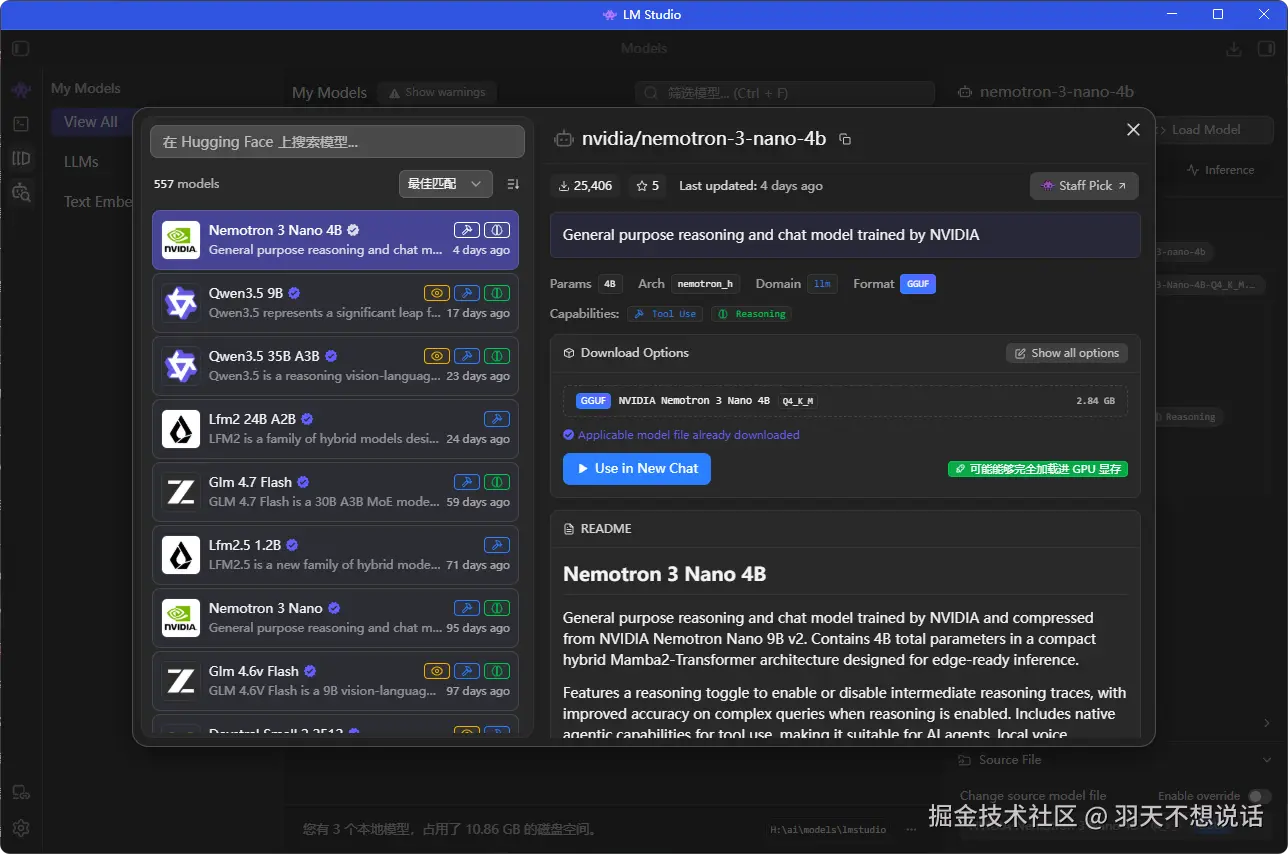
Task: Click the H:\ai\models\lmstudio path
Action: [828, 829]
